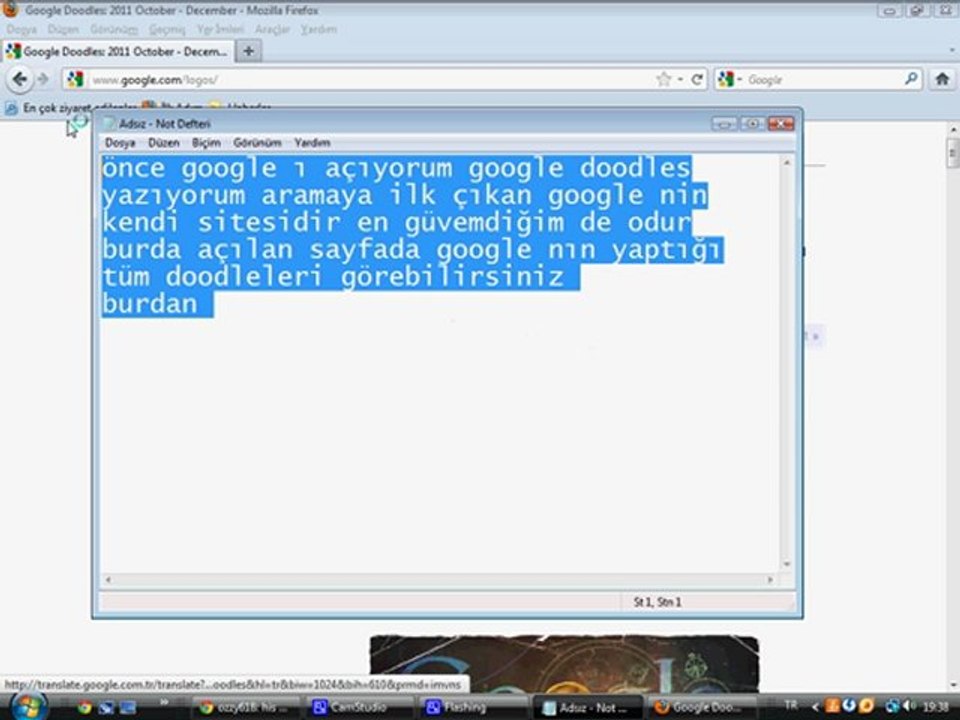This screenshot has width=960, height=720.
Task: Show hidden tray icons with the arrow
Action: (x=815, y=707)
